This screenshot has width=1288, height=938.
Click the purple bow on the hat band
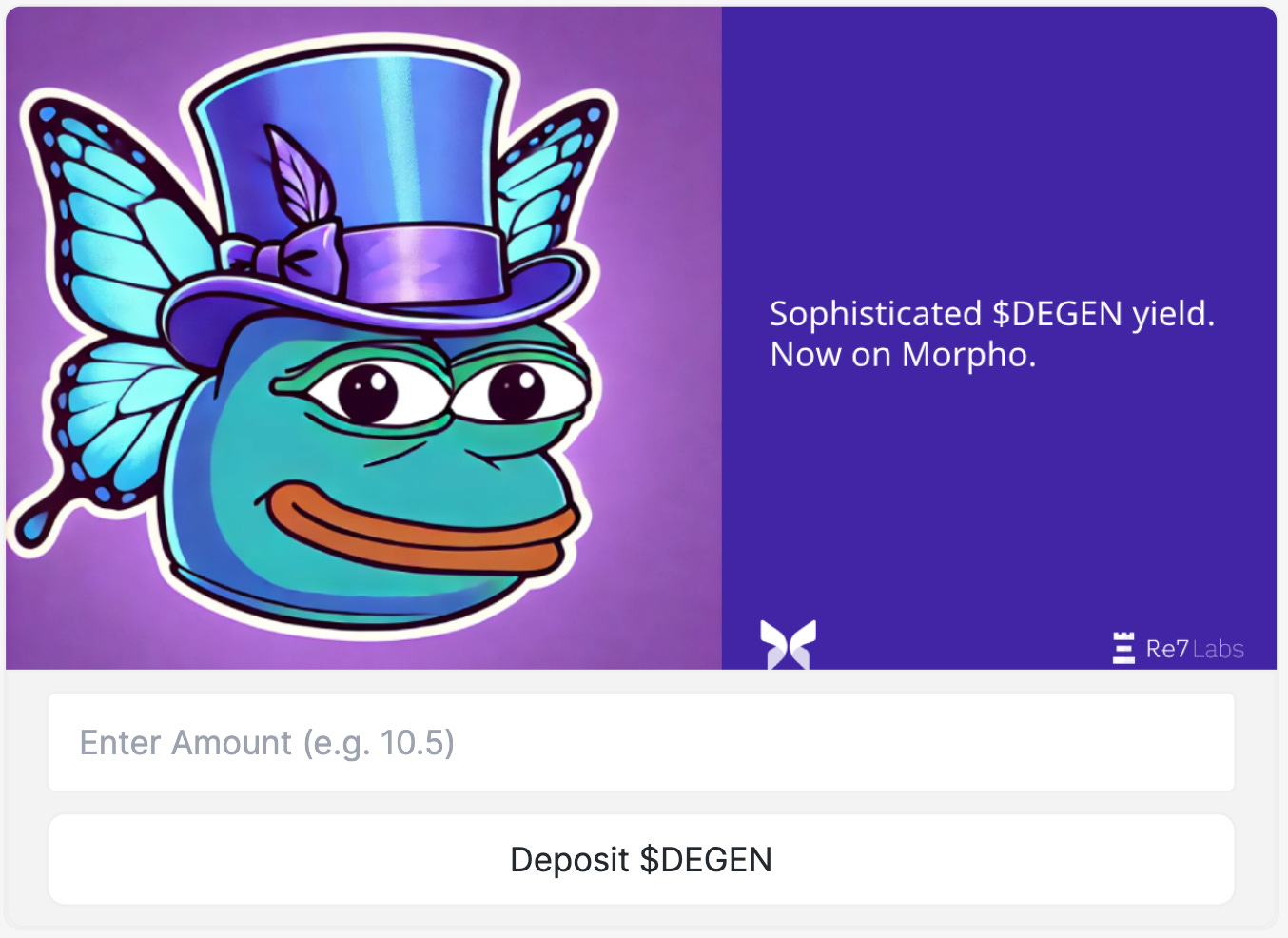tap(285, 255)
